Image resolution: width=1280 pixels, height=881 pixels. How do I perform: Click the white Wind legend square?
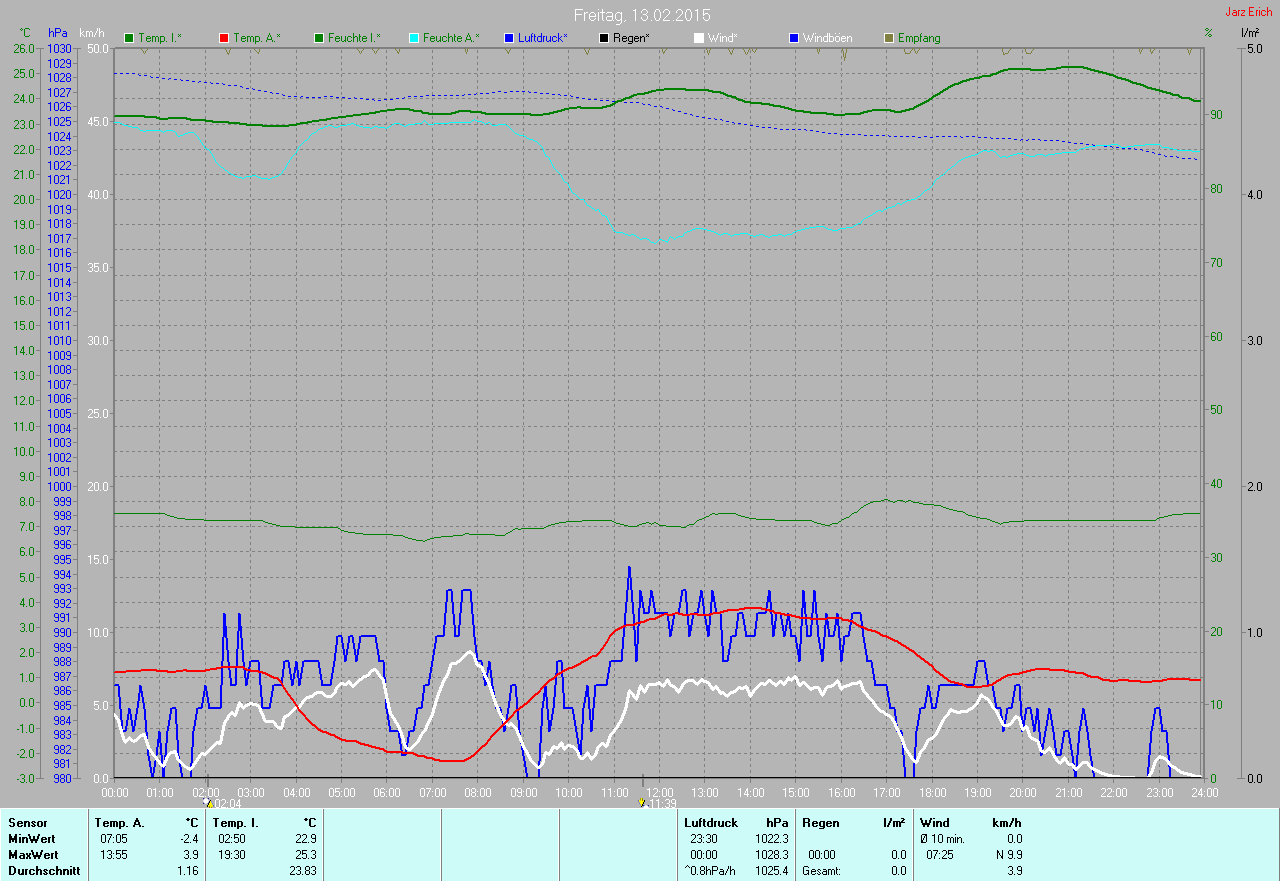(x=699, y=38)
